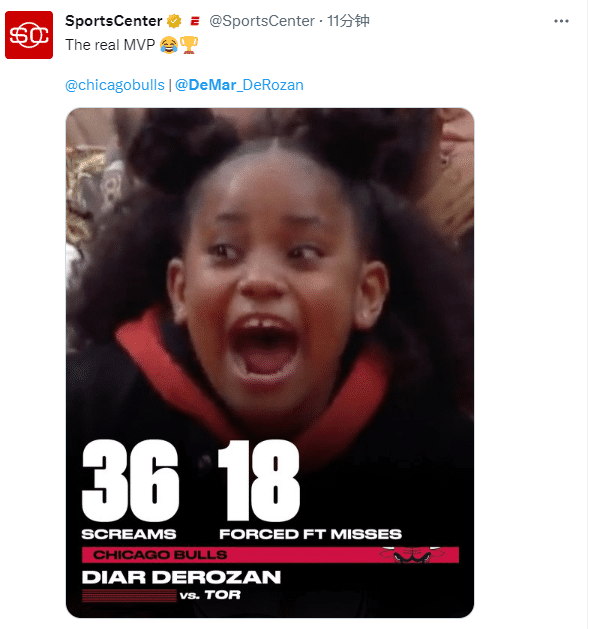Open the SportsCenter profile avatar
Viewport: 589px width, 629px height.
[29, 35]
